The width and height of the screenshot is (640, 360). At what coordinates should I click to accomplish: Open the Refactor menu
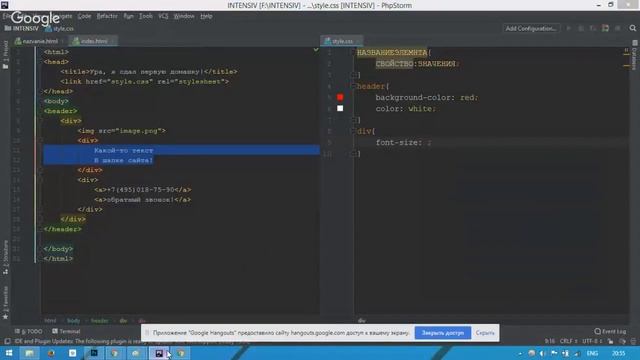point(107,16)
